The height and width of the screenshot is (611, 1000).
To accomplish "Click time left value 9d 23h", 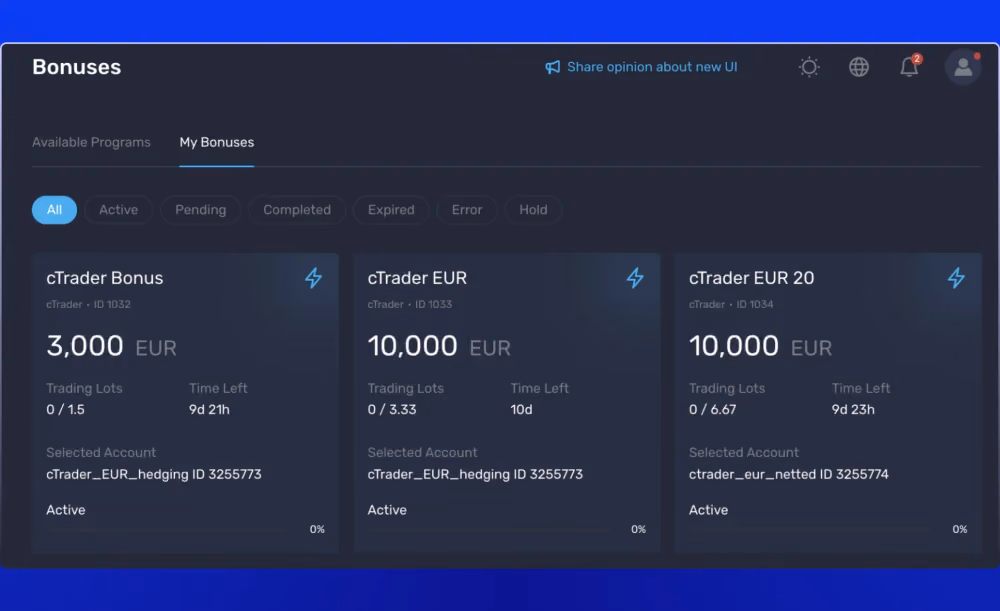I will pyautogui.click(x=853, y=409).
